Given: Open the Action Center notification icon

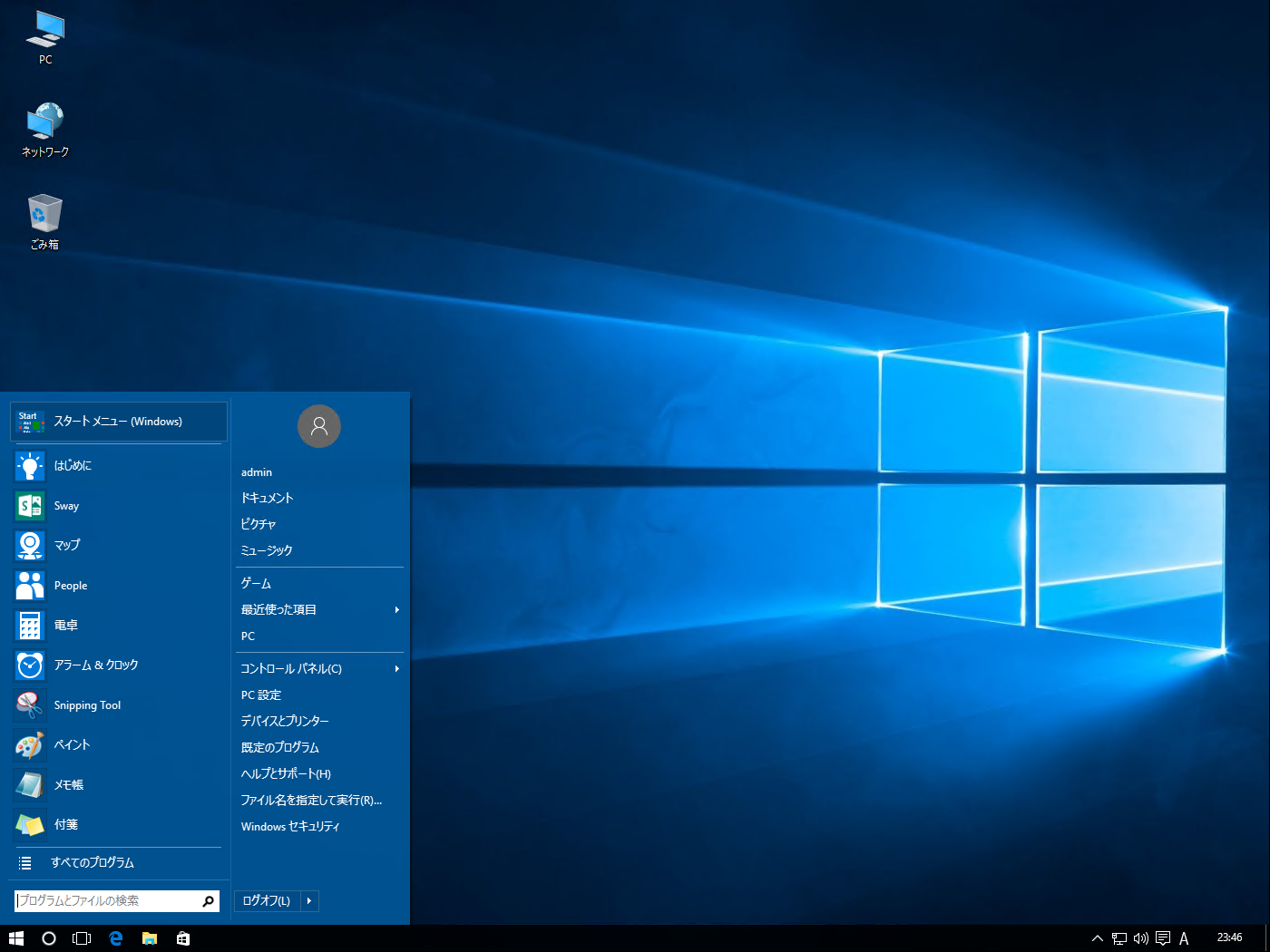Looking at the screenshot, I should tap(1163, 938).
